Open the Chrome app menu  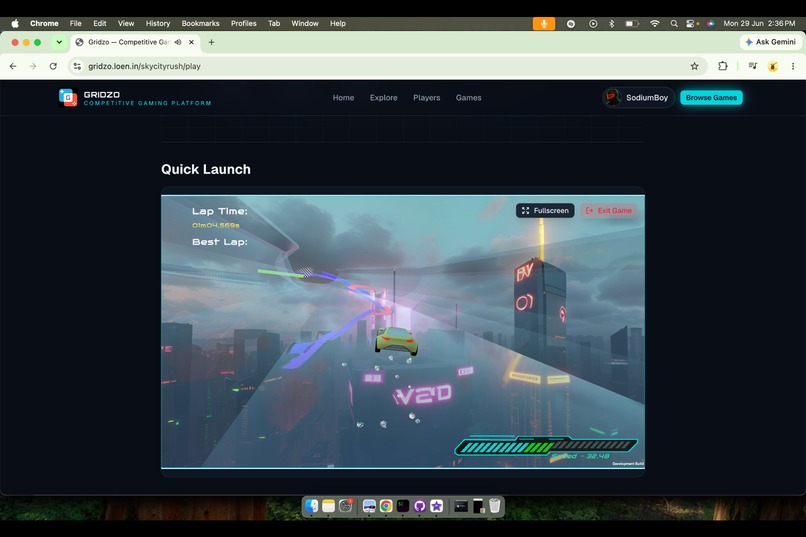pyautogui.click(x=44, y=23)
